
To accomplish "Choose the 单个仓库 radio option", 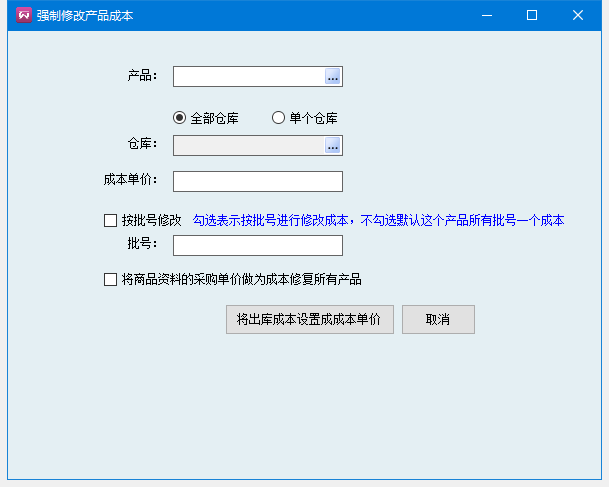I will pyautogui.click(x=279, y=118).
